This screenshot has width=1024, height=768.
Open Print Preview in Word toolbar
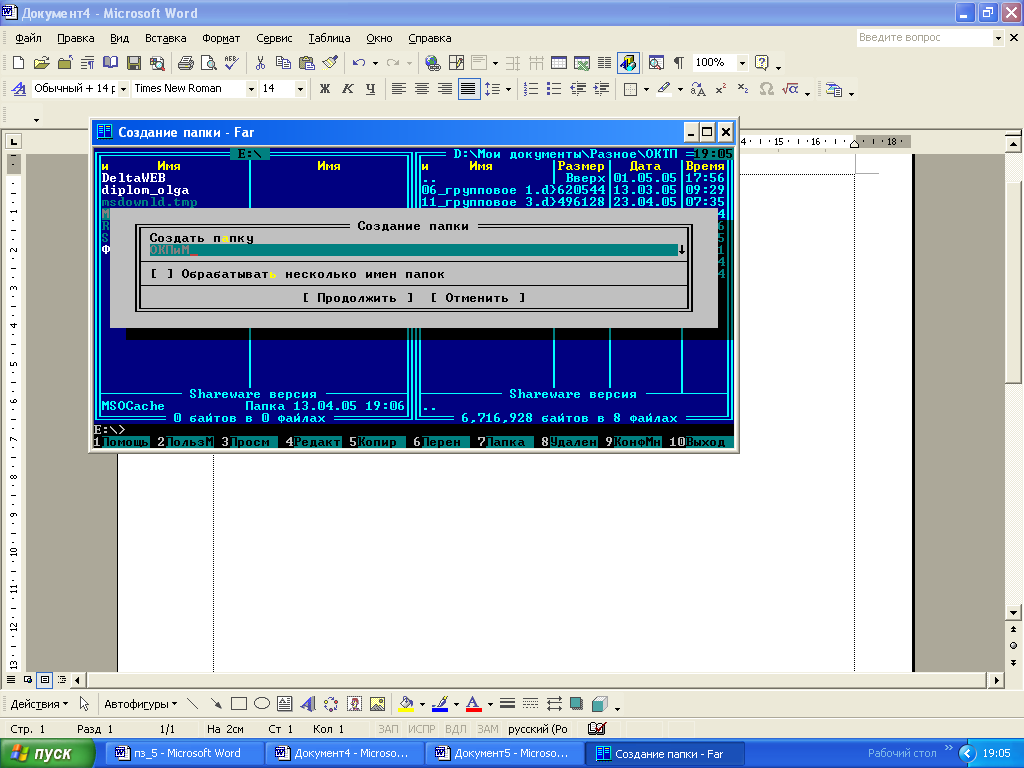click(209, 63)
